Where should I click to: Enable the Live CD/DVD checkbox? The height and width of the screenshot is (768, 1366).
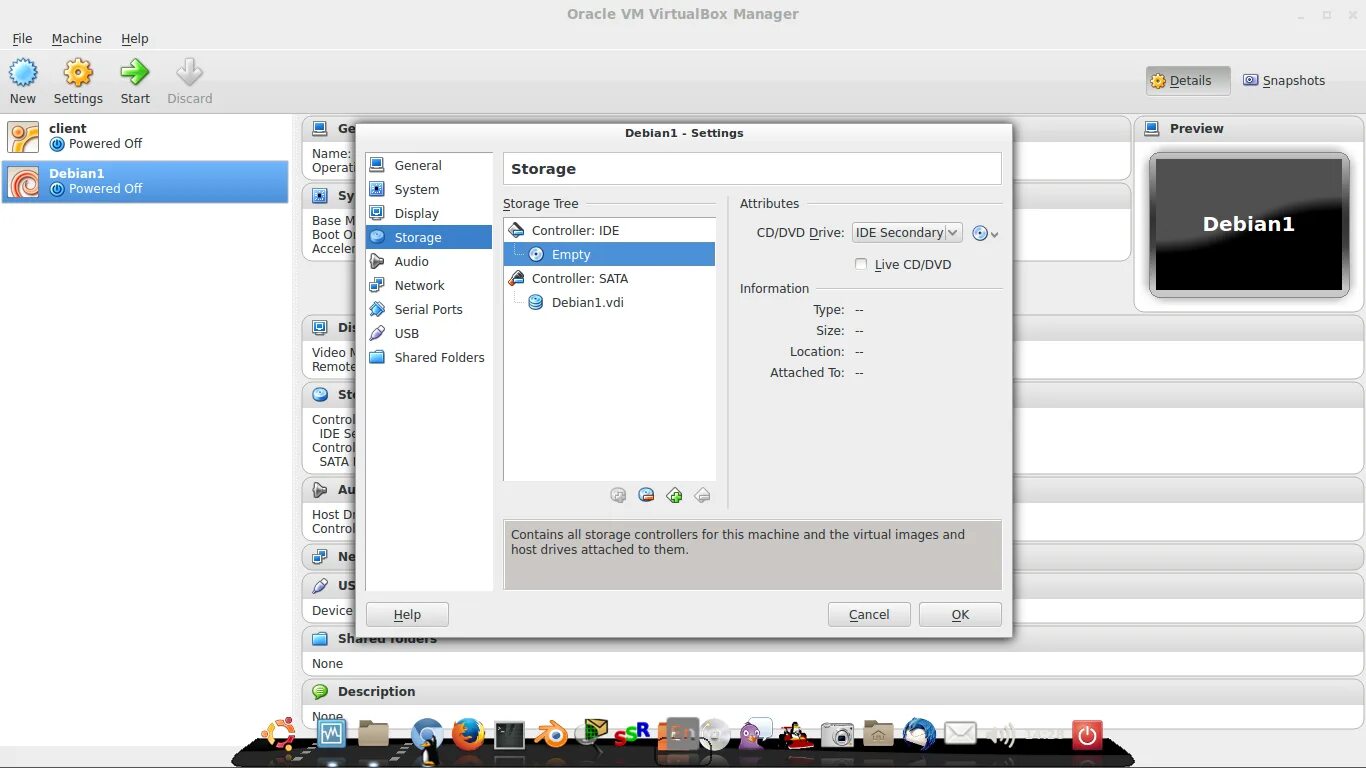coord(861,264)
